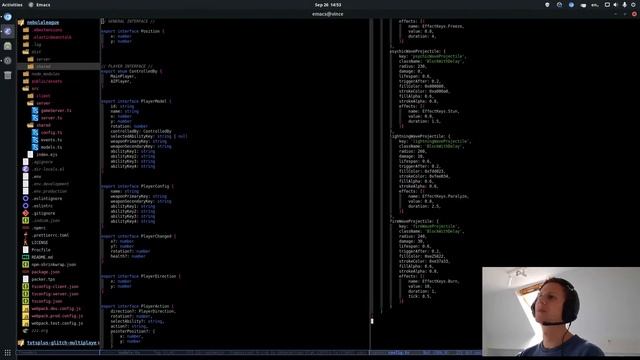This screenshot has height=360, width=640.
Task: Expand the .elasticbeanstalk folder
Action: 25,37
